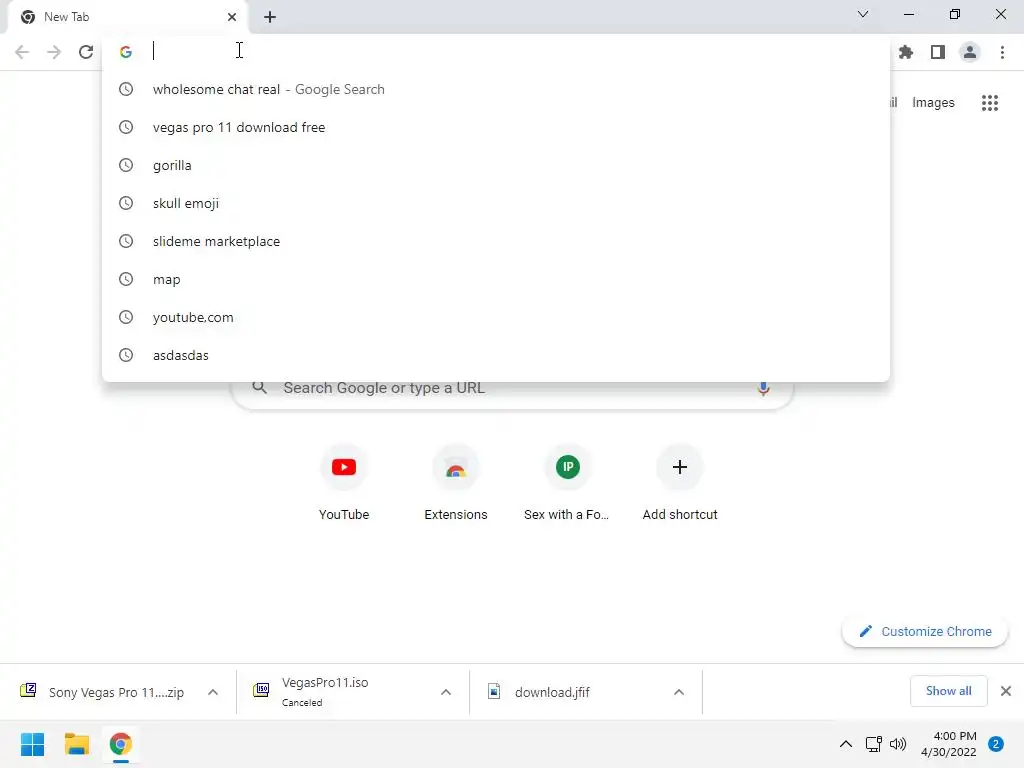Open Sony Vegas Pro 11 zip download

104,692
